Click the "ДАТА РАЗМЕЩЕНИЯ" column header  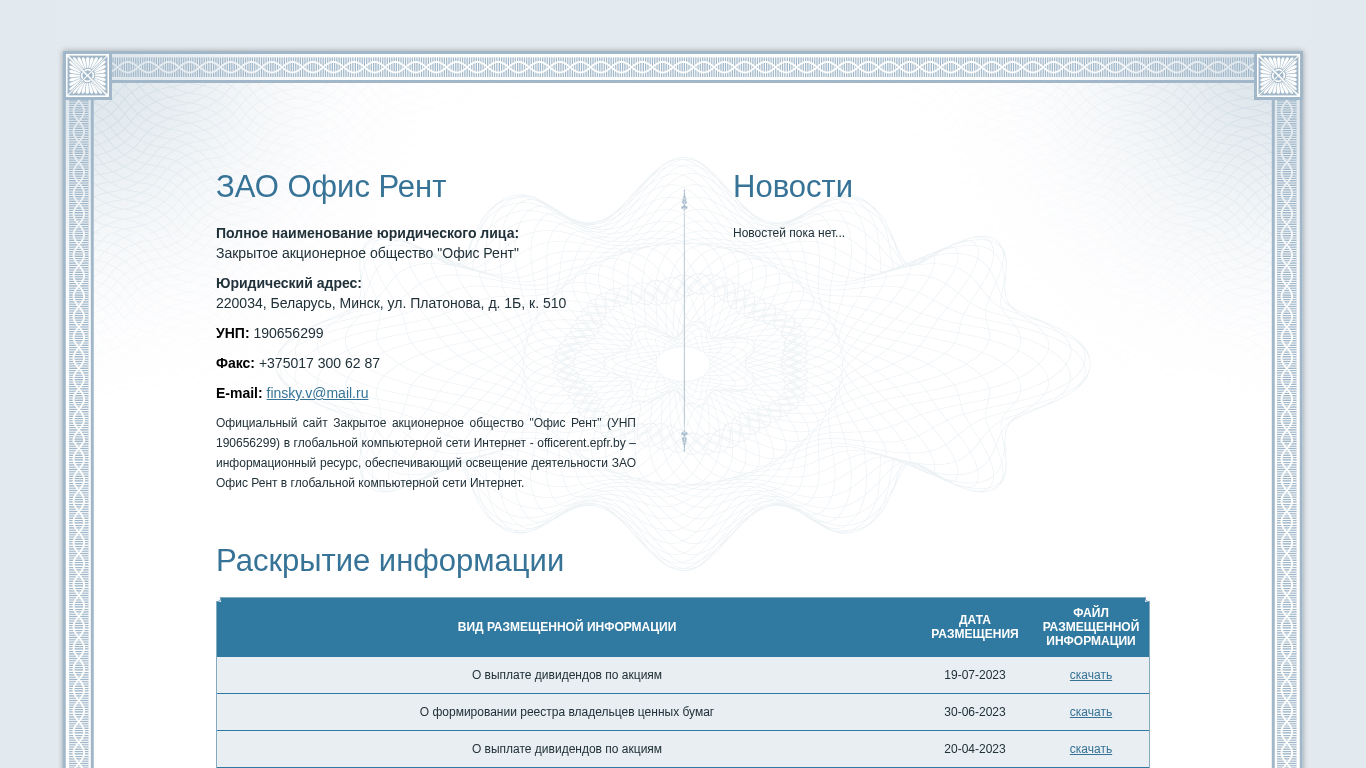click(x=975, y=627)
